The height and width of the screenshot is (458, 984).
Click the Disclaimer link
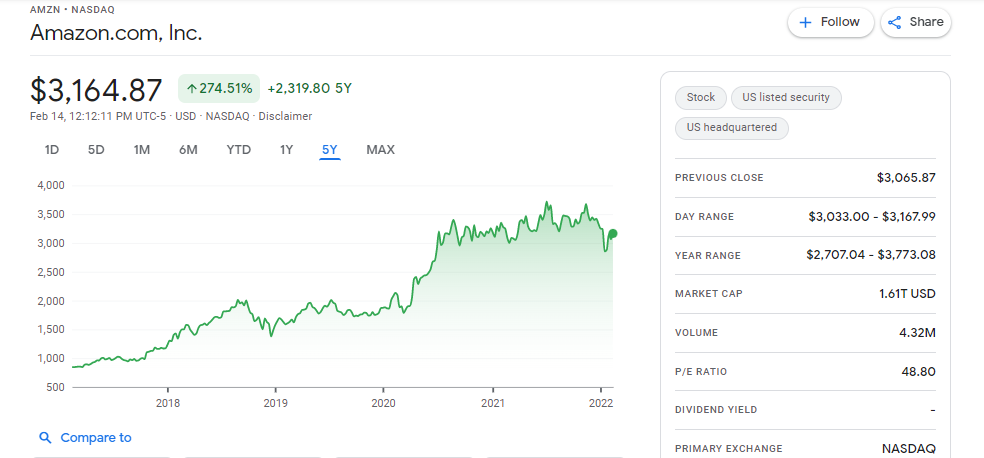pyautogui.click(x=286, y=116)
